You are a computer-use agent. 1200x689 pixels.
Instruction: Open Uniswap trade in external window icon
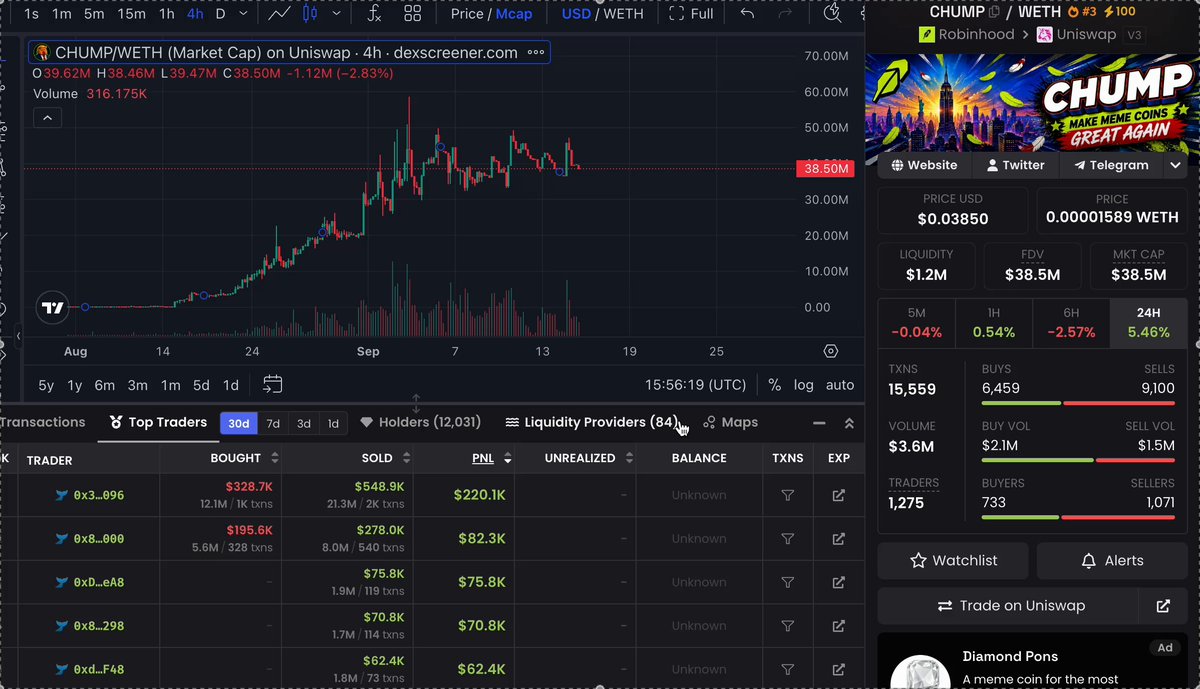1163,606
